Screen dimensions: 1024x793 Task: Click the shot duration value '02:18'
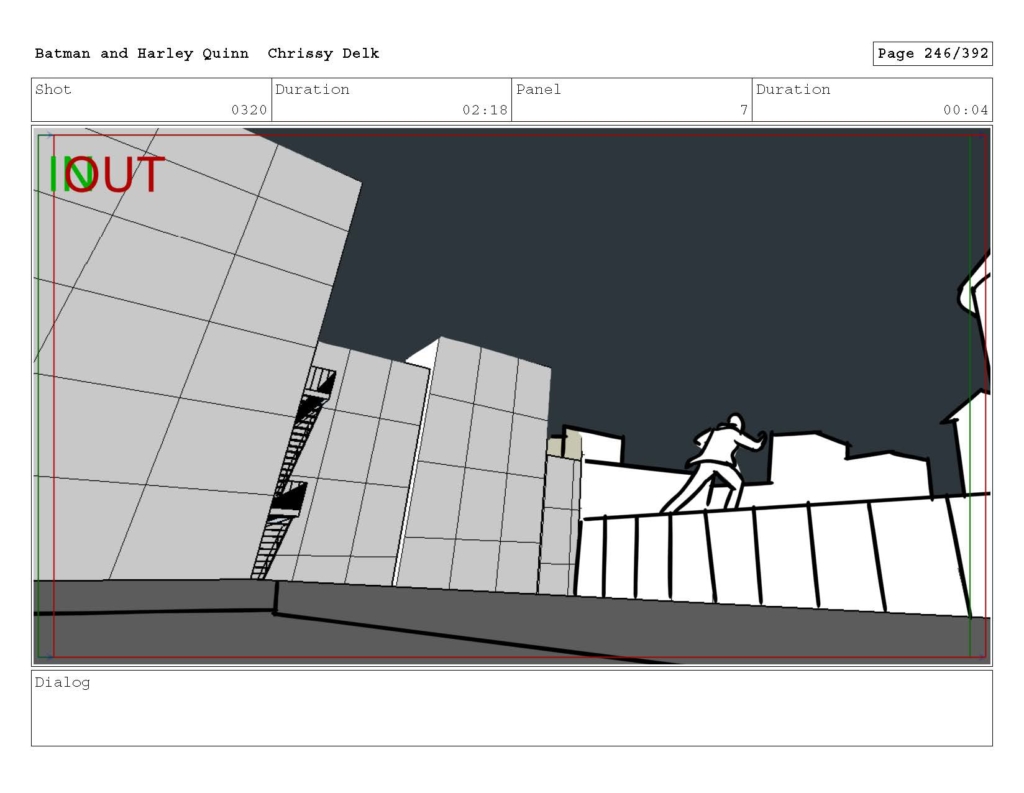click(485, 110)
